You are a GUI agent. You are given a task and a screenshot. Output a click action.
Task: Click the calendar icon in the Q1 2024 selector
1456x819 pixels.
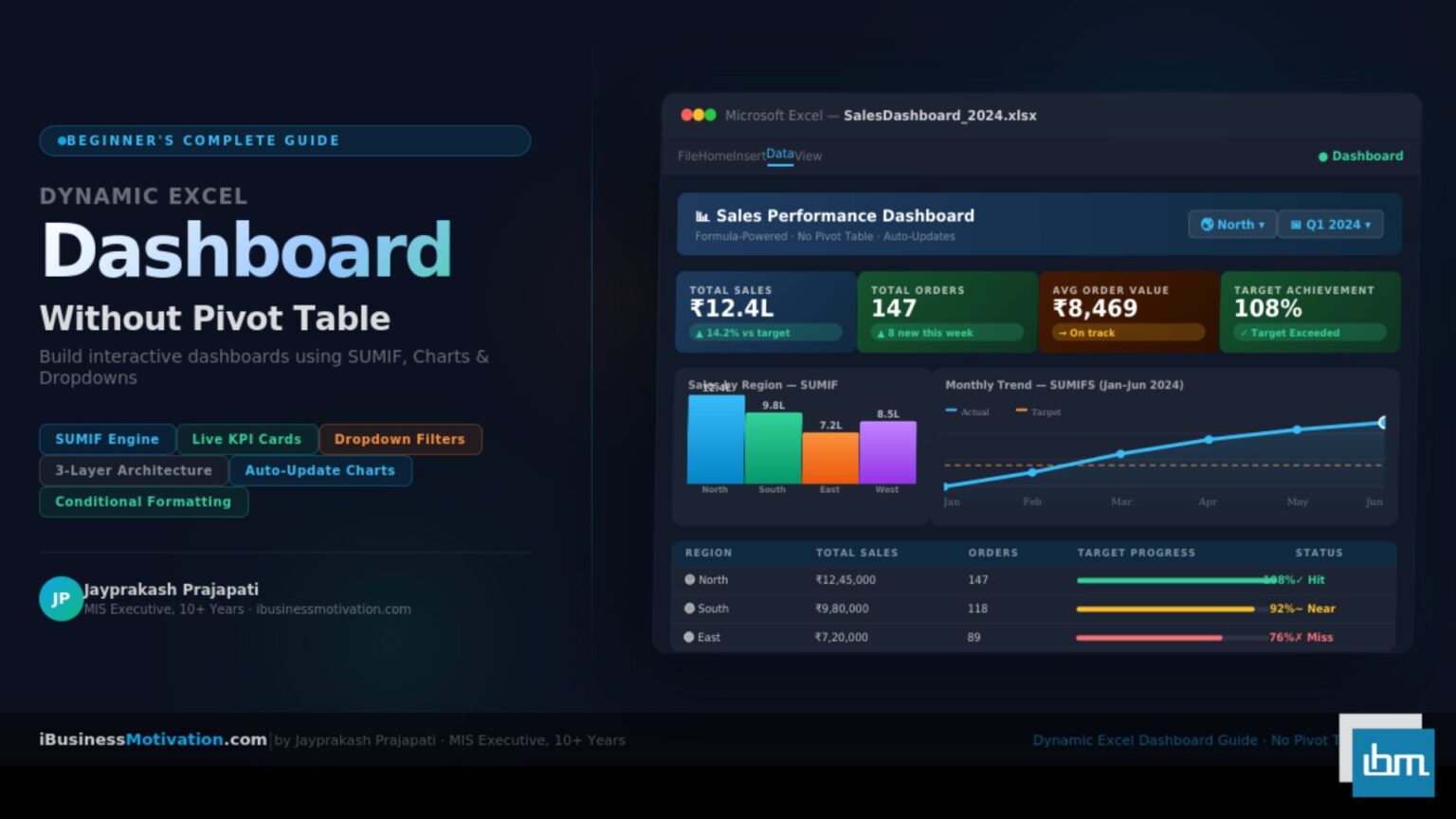(x=1298, y=224)
